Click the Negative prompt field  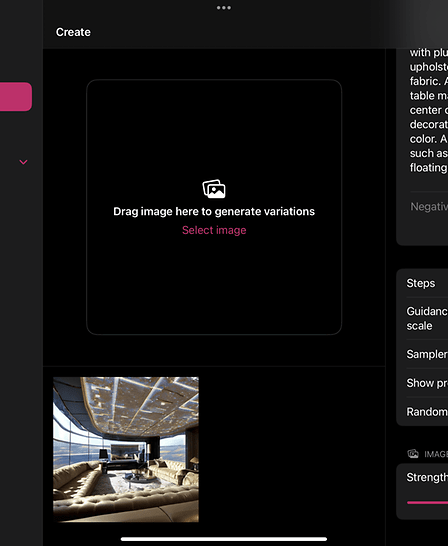429,206
